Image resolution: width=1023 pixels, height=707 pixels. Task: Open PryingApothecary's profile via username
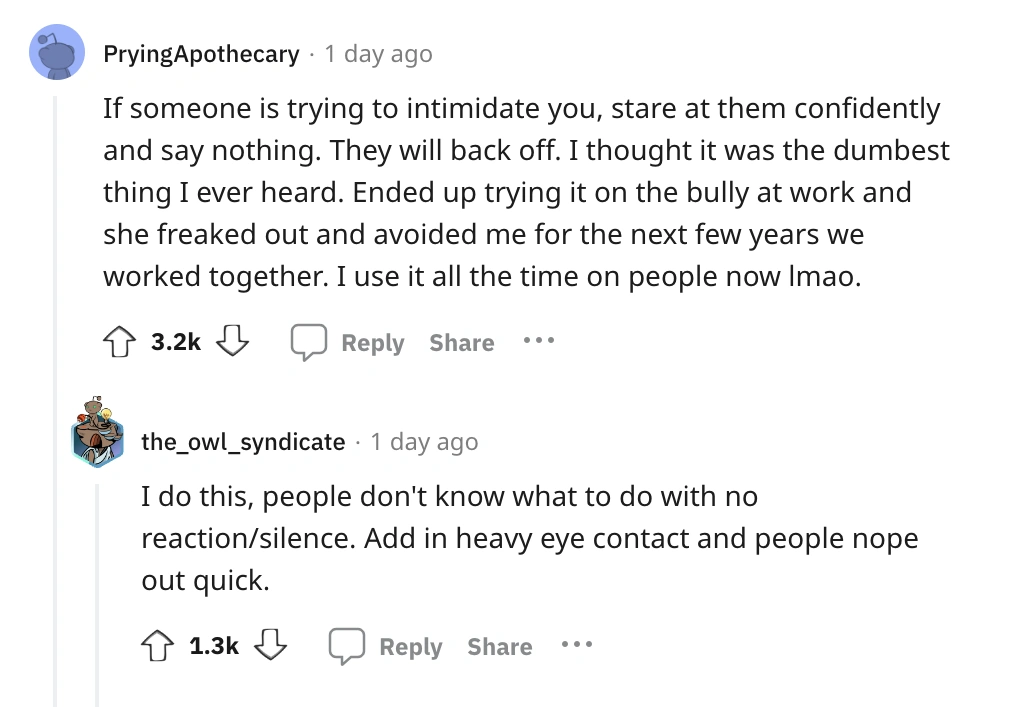(201, 54)
